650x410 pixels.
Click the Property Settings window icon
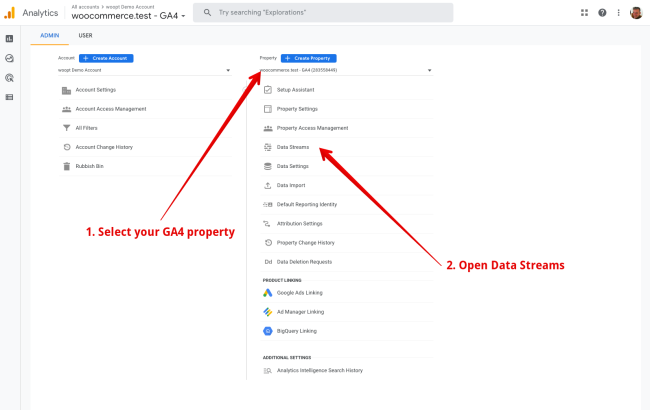click(x=268, y=109)
